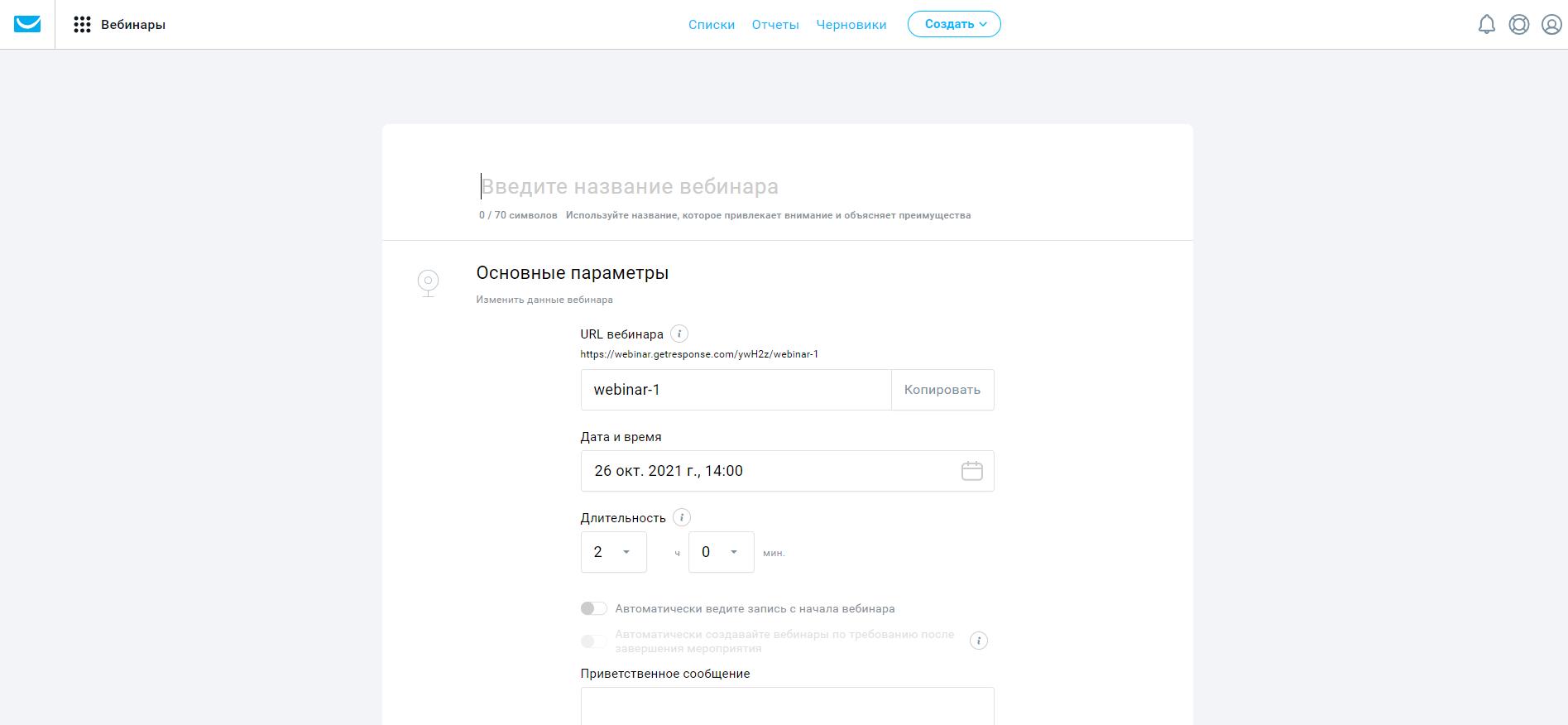
Task: Go to Черновики in top navigation
Action: 851,25
